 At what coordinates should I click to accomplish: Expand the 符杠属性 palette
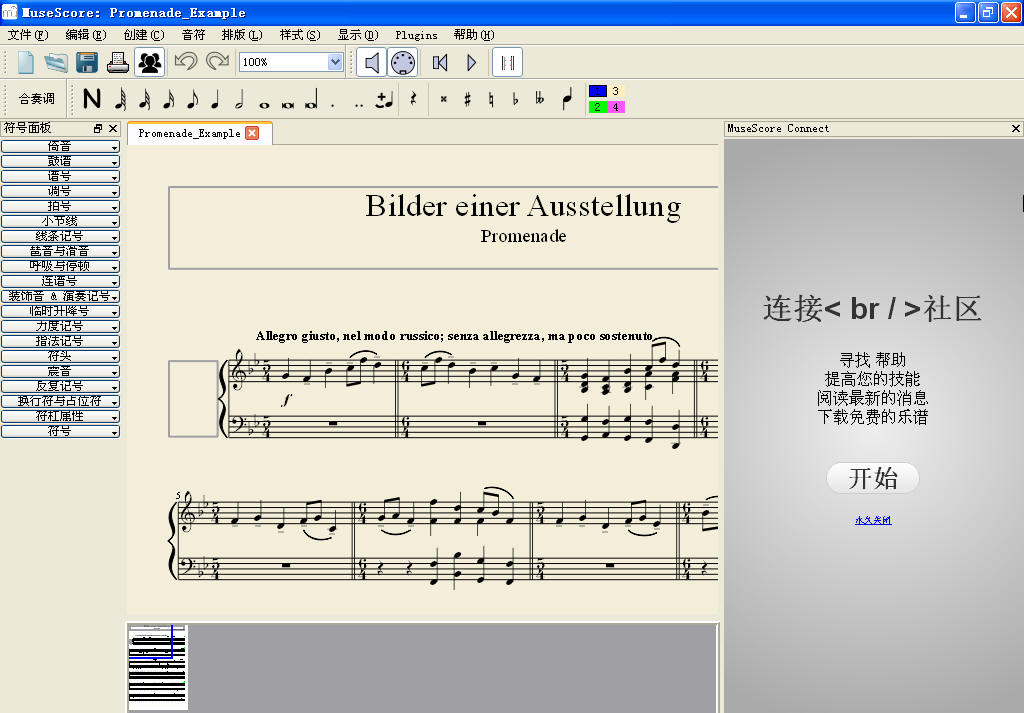pyautogui.click(x=60, y=417)
